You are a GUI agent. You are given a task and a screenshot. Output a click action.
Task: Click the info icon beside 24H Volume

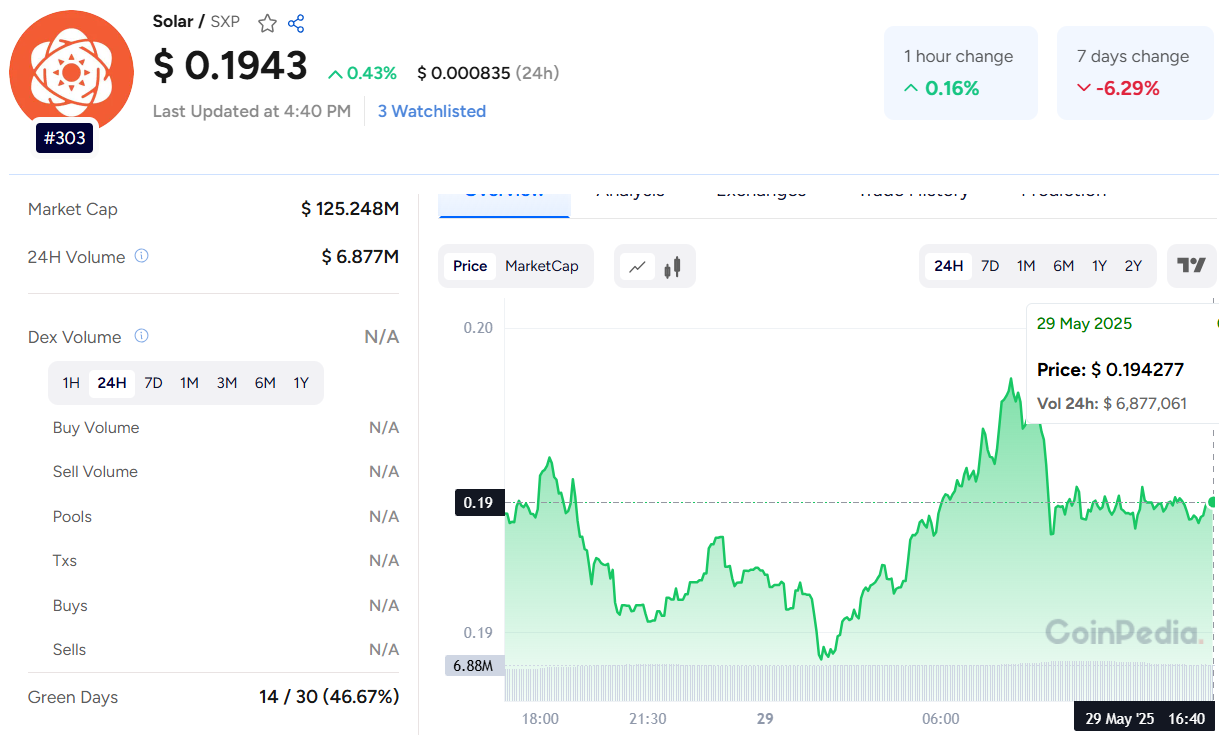coord(142,256)
